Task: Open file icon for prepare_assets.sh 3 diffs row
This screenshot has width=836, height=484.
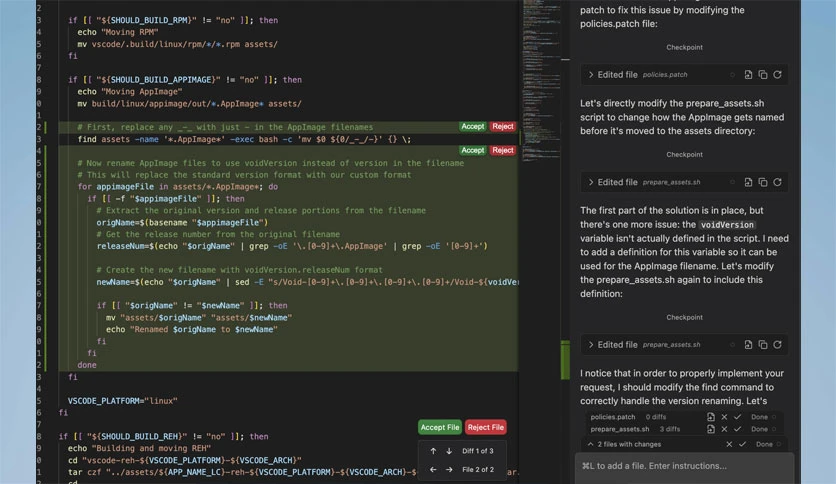Action: pyautogui.click(x=711, y=429)
